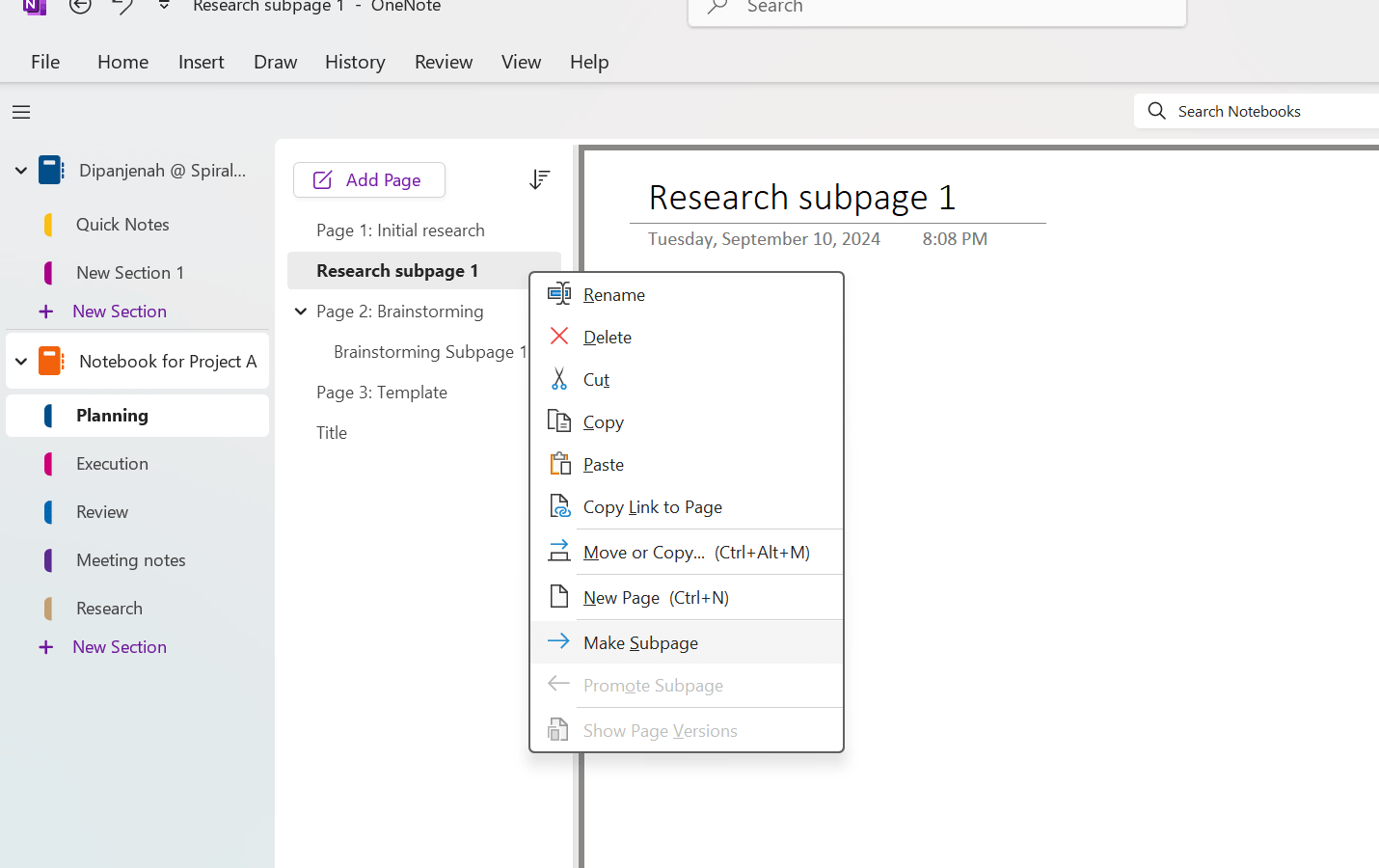Open the quick access toolbar dropdown arrow
Viewport: 1379px width, 868px height.
(x=163, y=6)
